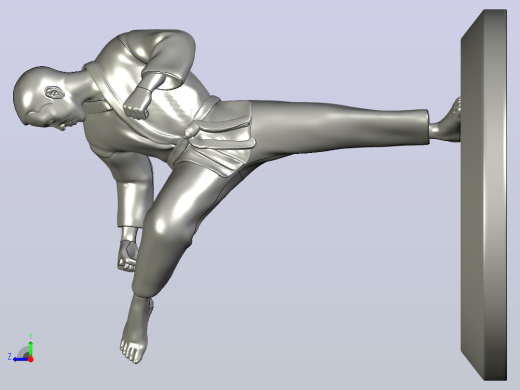
Task: Click the bare foot hanging below the bent leg
Action: (137, 328)
